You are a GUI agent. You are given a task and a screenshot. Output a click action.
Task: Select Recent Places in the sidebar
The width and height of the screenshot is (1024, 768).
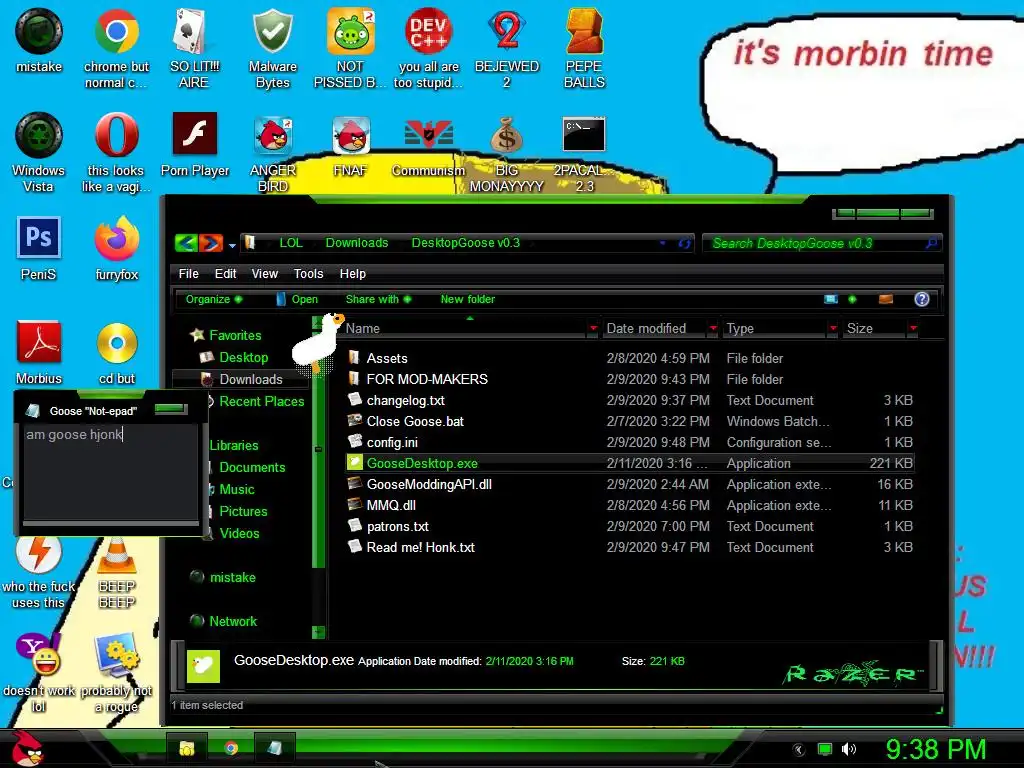[261, 401]
